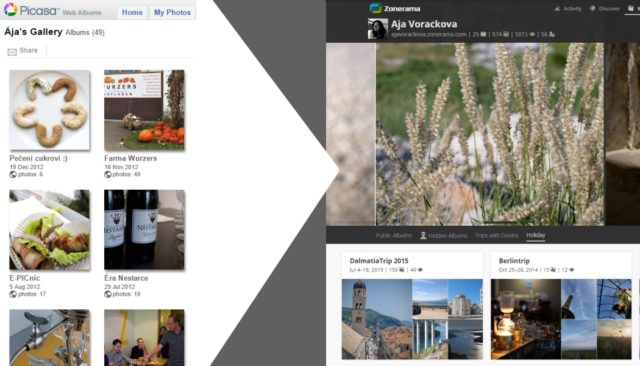640x366 pixels.
Task: Click the Share envelope icon
Action: pyautogui.click(x=12, y=51)
